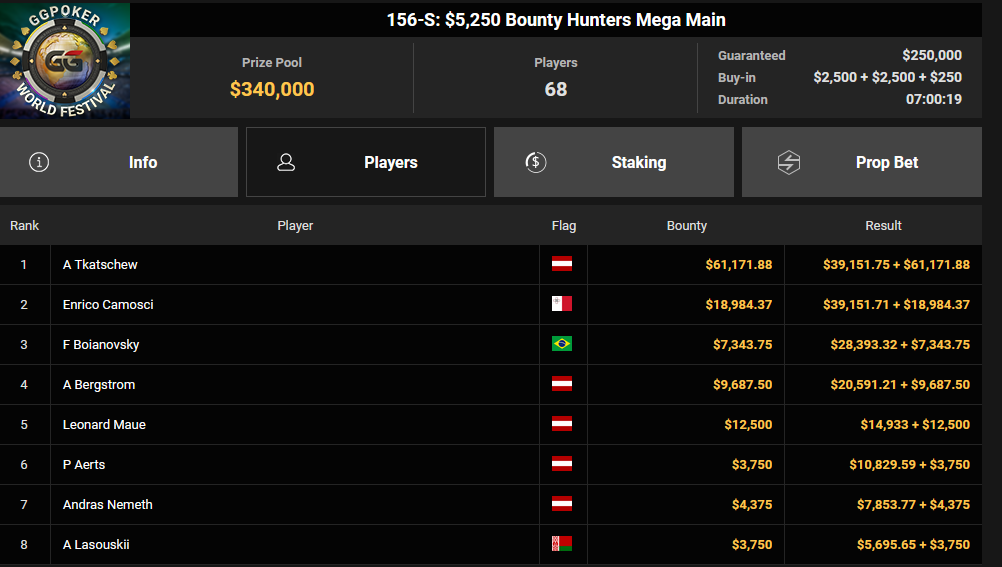Click the Brazil flag for F Boianovsky
Screen dimensions: 1002x567
click(x=562, y=344)
